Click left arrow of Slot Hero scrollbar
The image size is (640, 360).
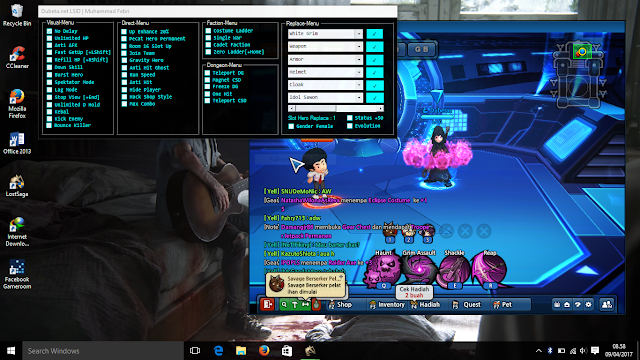pos(291,109)
